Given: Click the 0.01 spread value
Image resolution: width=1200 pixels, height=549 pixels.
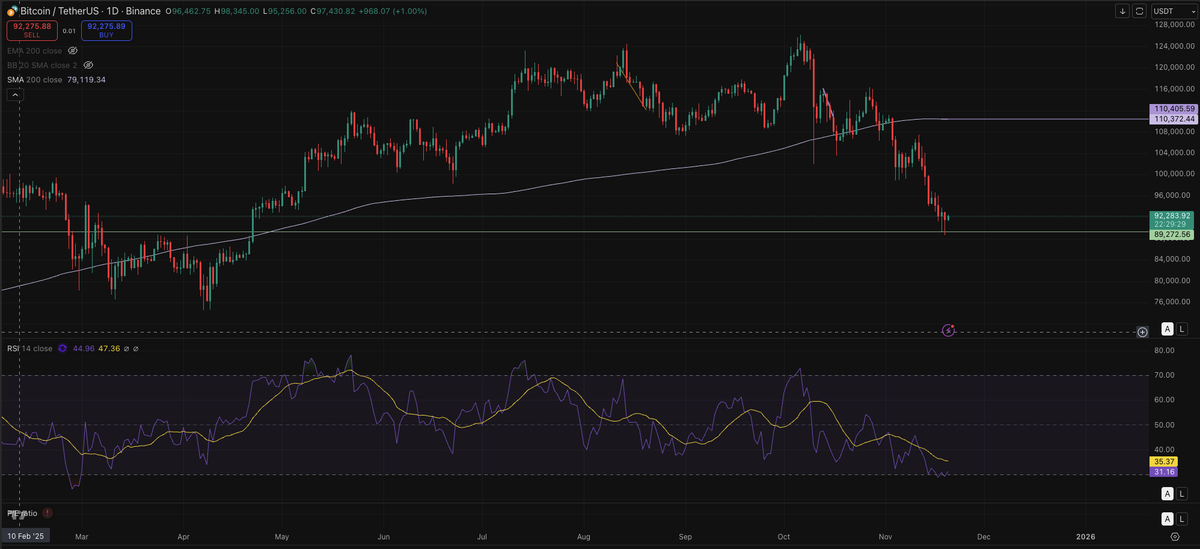Looking at the screenshot, I should [x=68, y=30].
